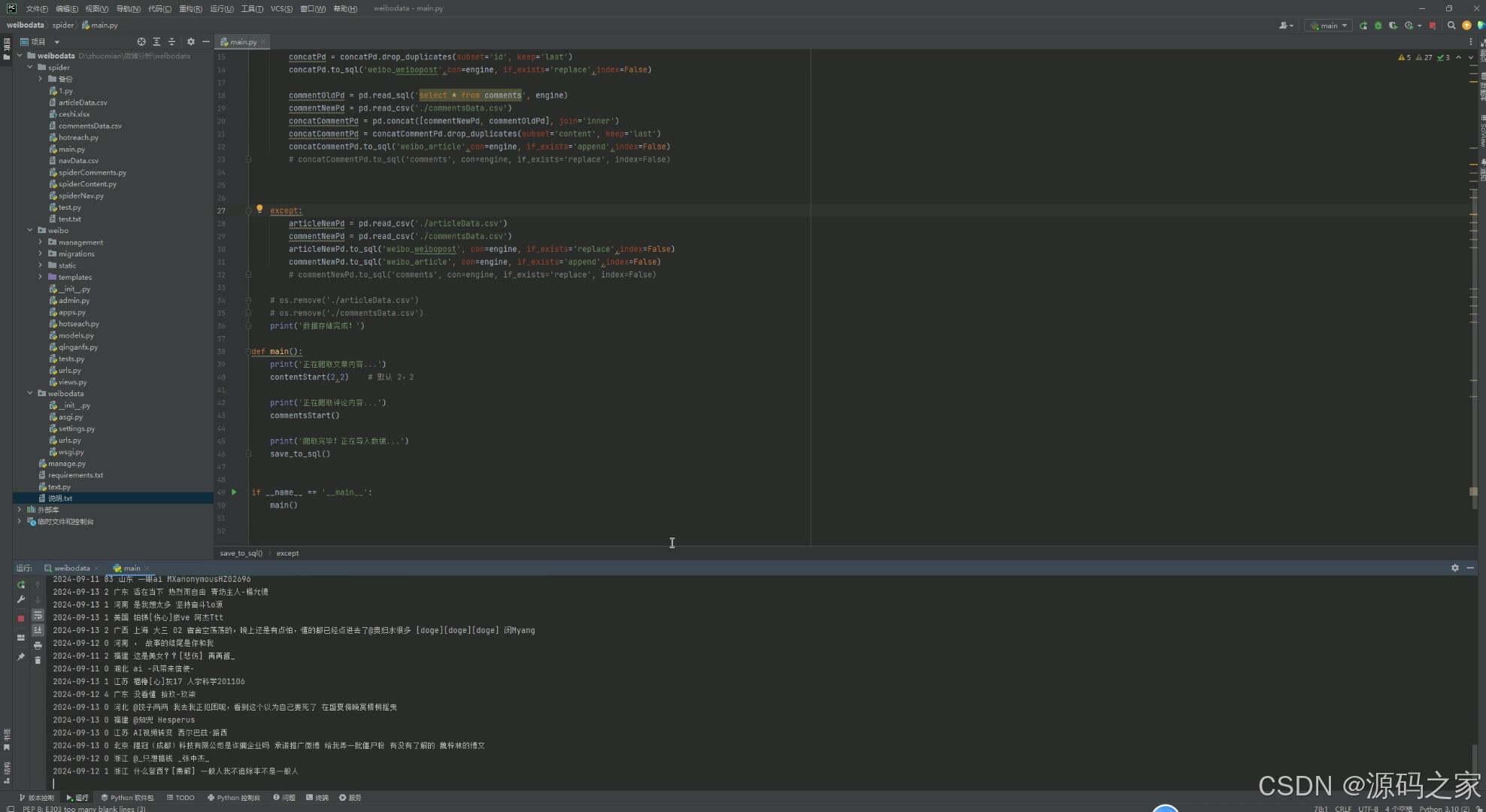This screenshot has height=812, width=1486.
Task: Open the 终端 tool window
Action: pyautogui.click(x=317, y=798)
